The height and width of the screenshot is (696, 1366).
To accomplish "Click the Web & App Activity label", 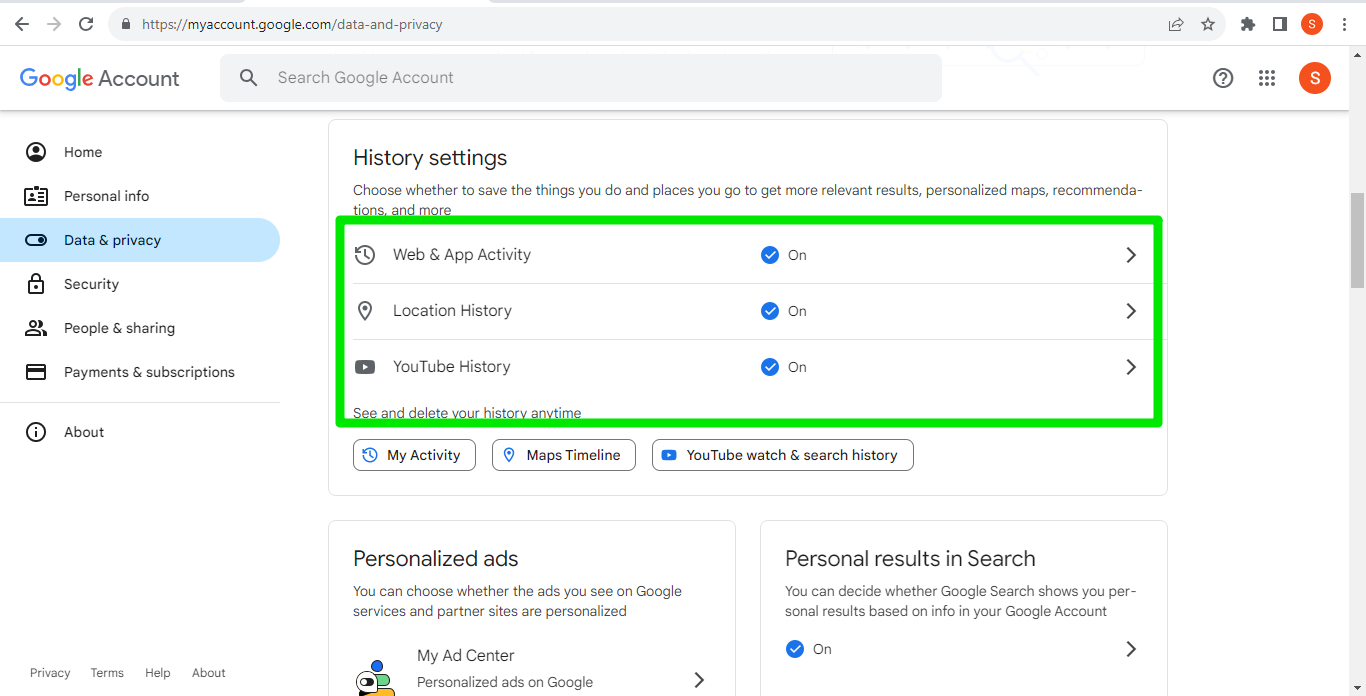I will [462, 255].
